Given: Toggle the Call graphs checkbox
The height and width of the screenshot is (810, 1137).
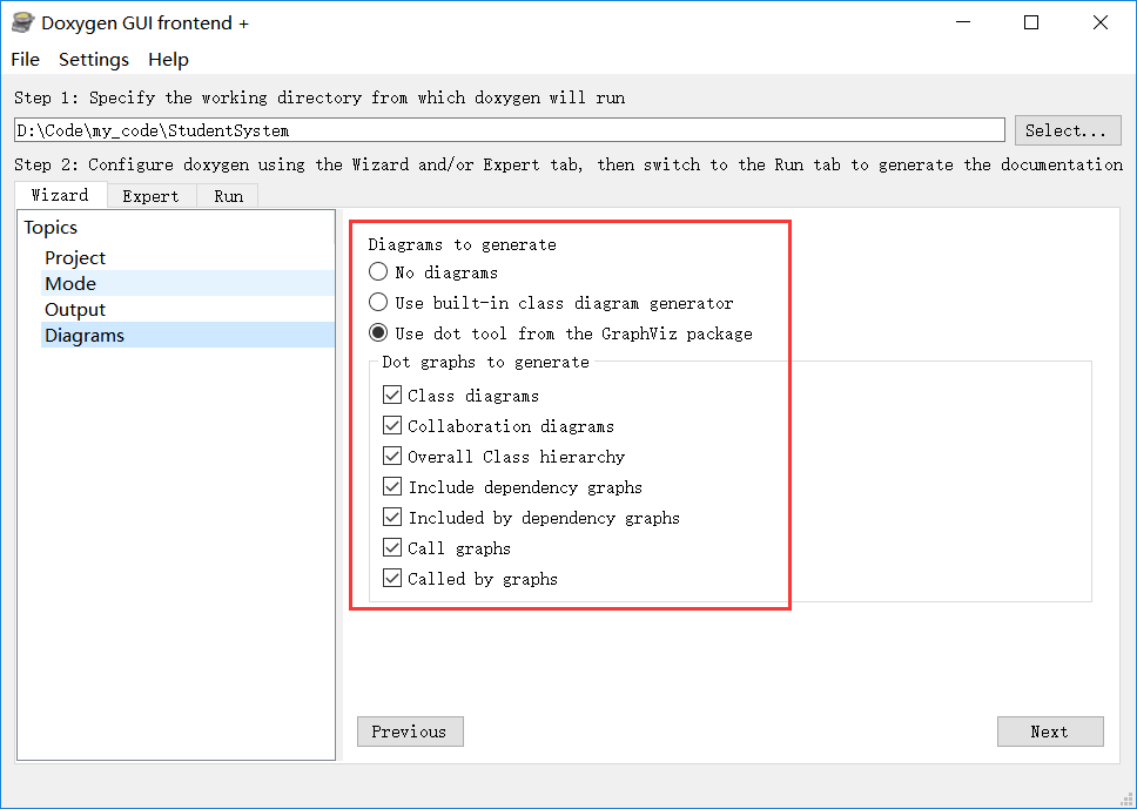Looking at the screenshot, I should [392, 547].
